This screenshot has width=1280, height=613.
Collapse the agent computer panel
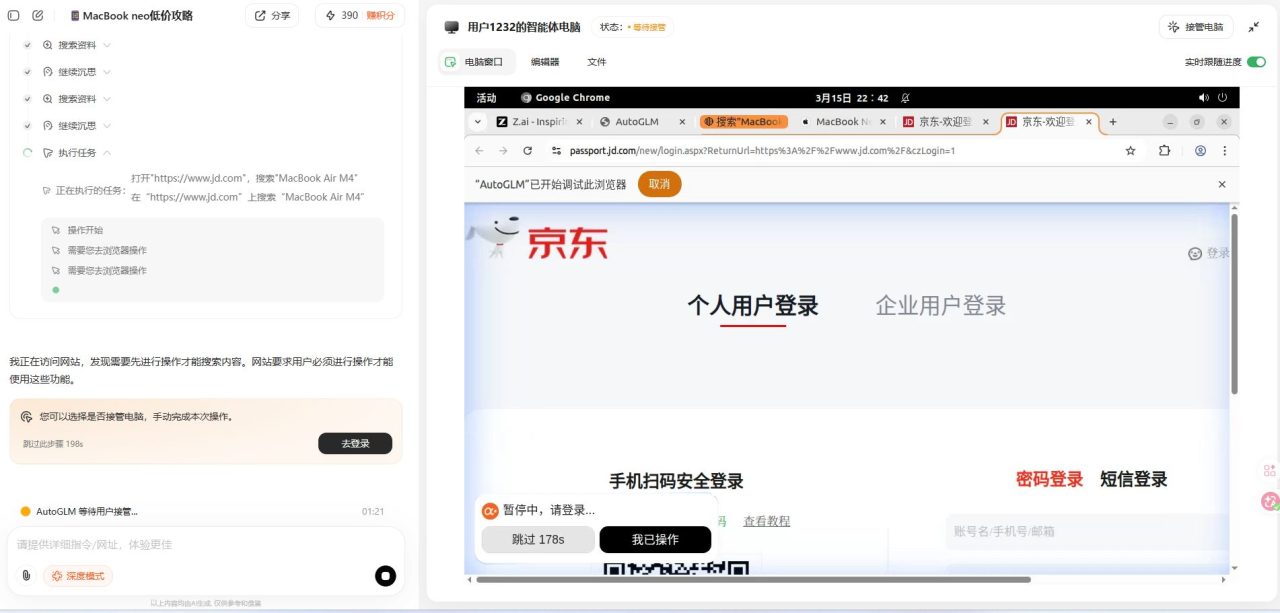1254,27
